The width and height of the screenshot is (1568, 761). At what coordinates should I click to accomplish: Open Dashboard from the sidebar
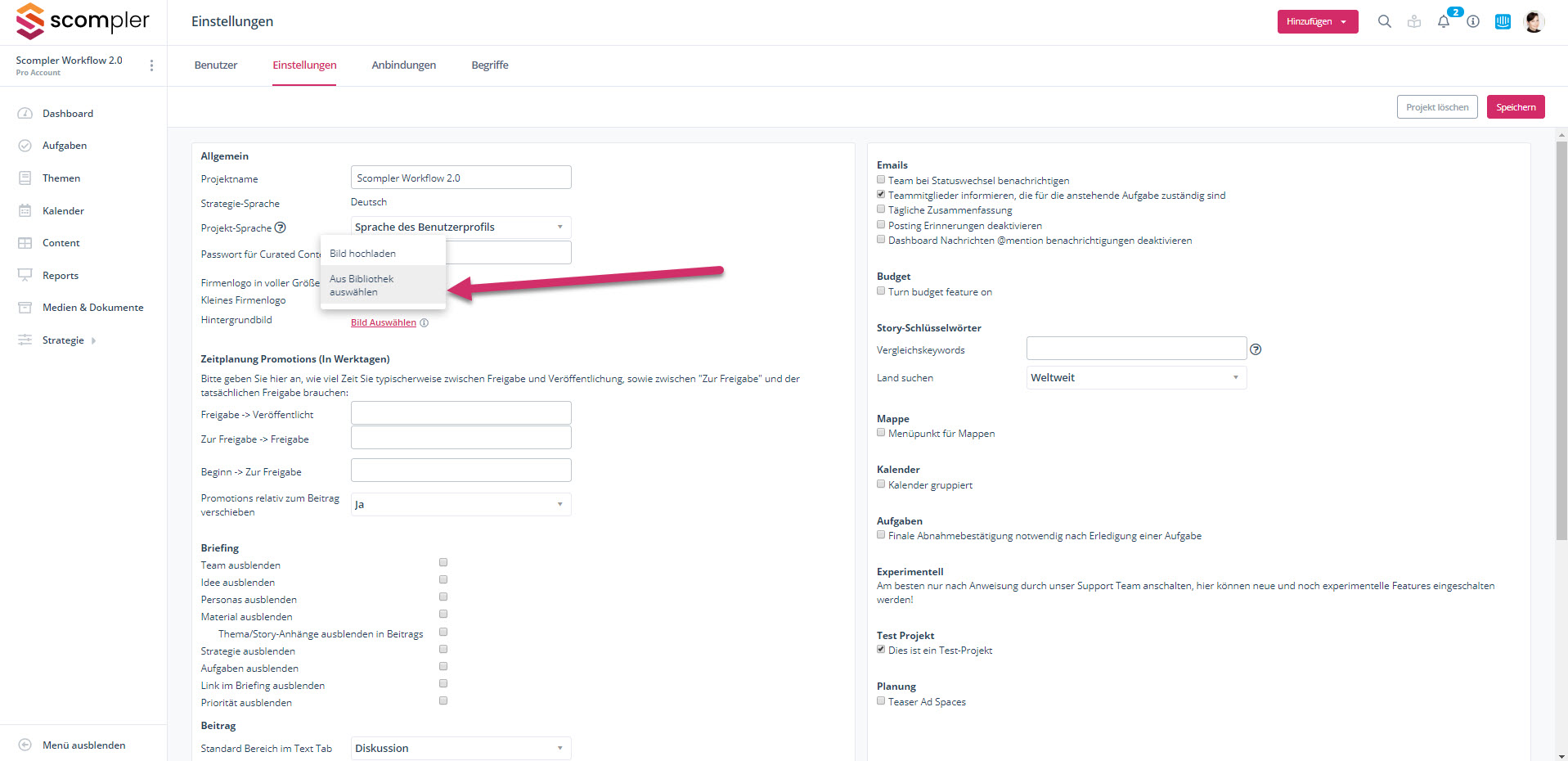(68, 114)
